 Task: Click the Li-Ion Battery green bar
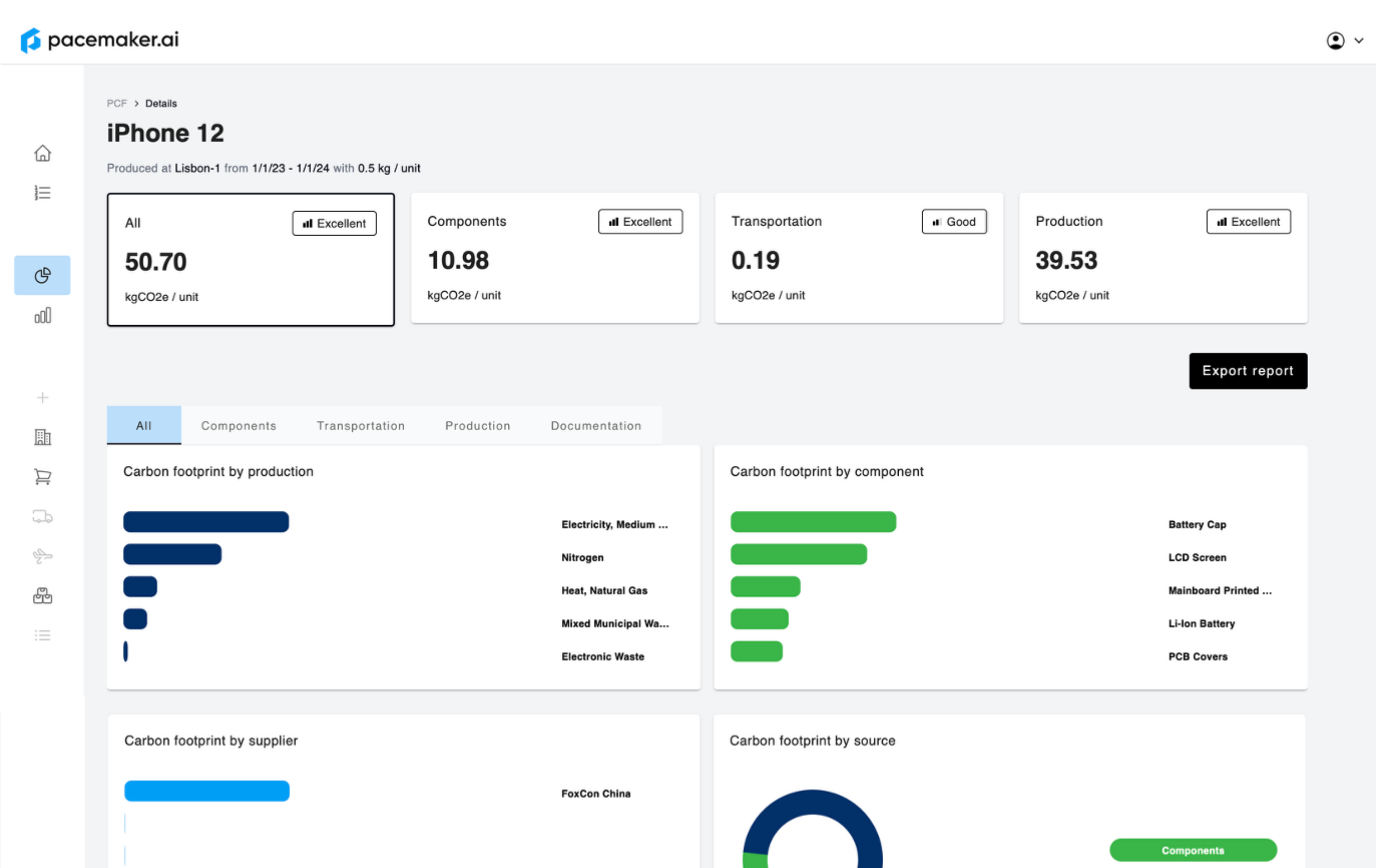pyautogui.click(x=759, y=619)
